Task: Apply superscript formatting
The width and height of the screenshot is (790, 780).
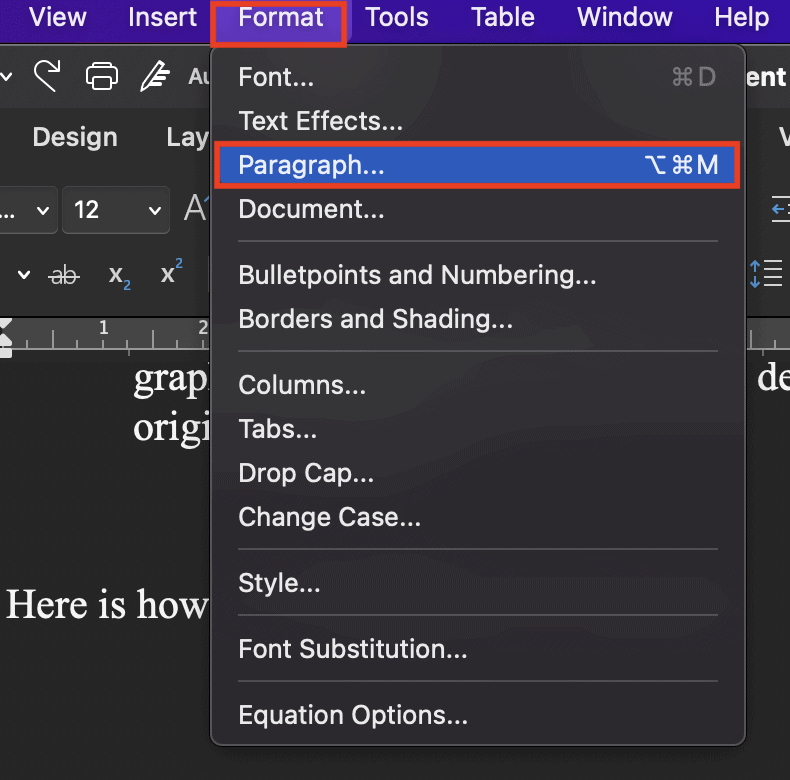Action: (172, 271)
